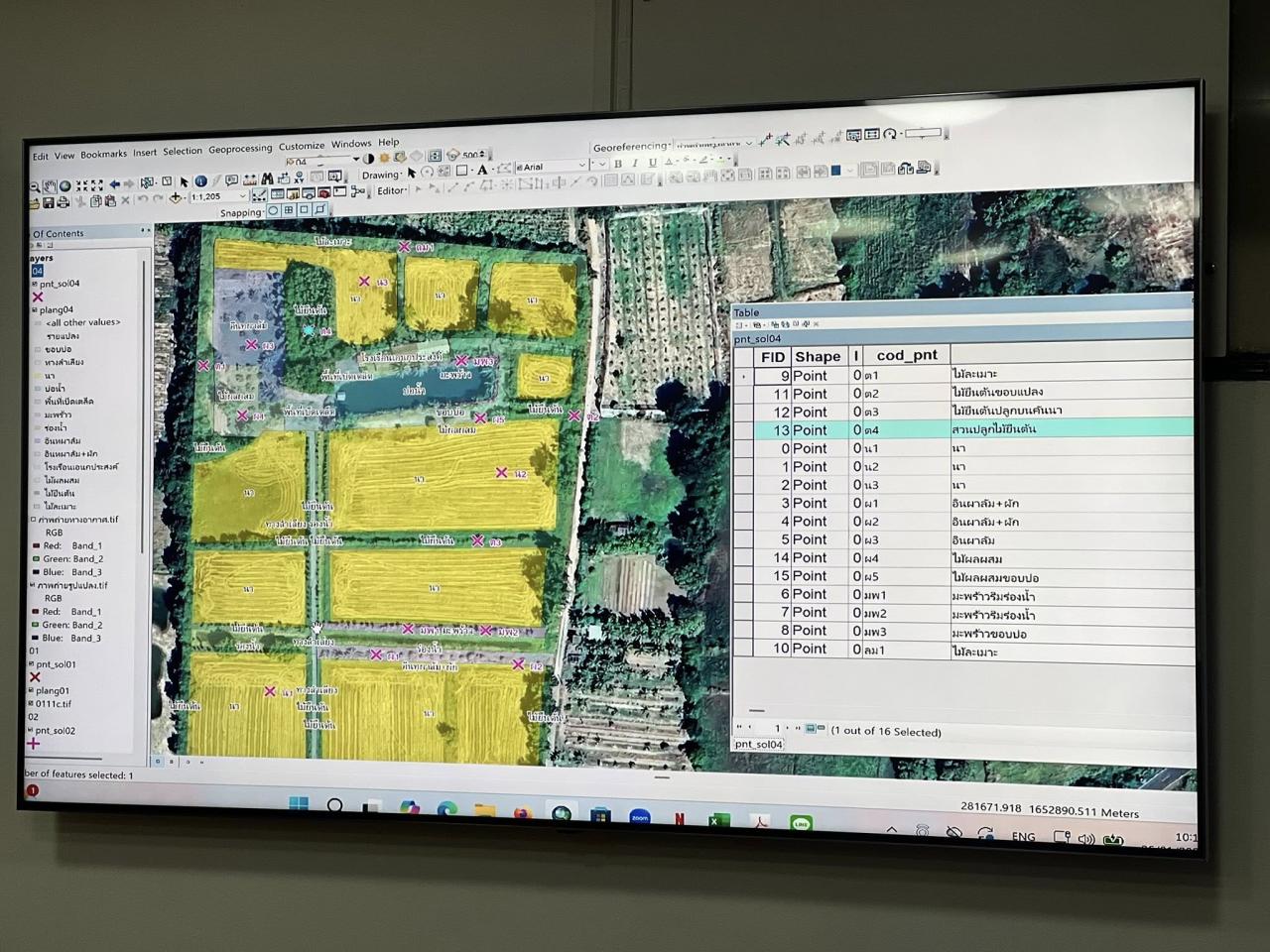
Task: Open Zoom from the taskbar
Action: [640, 815]
